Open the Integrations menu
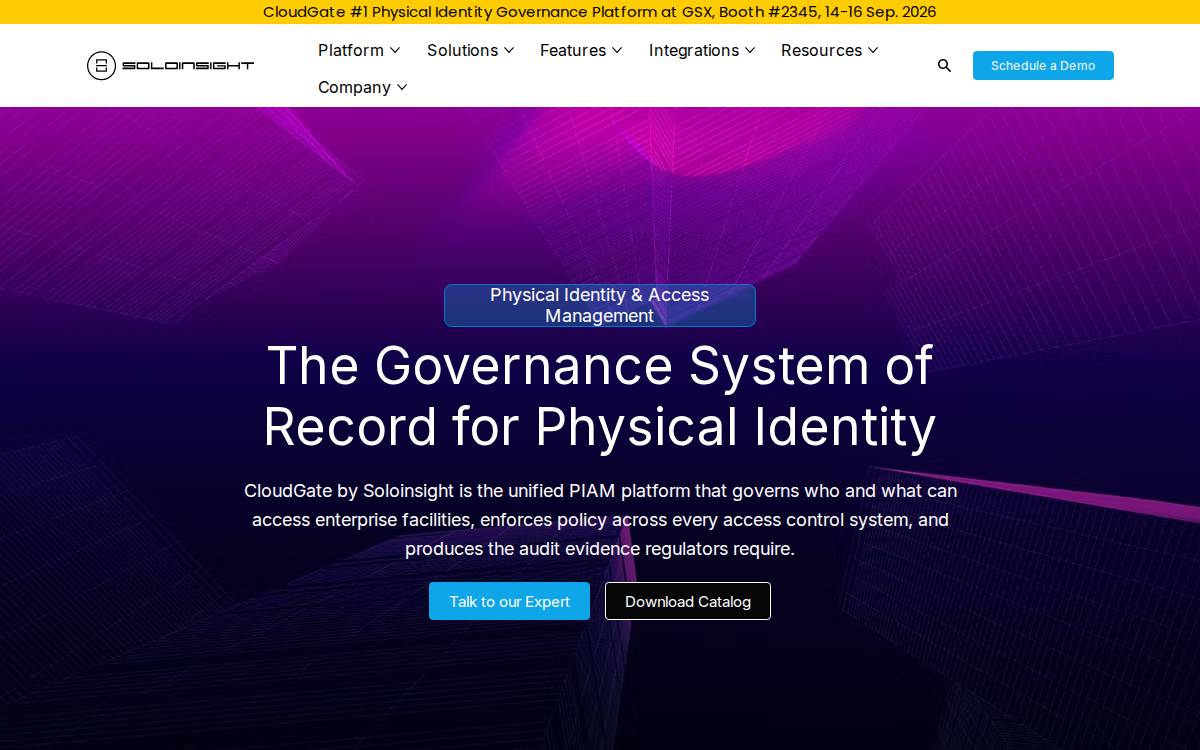Screen dimensions: 1200x750 click(x=694, y=50)
